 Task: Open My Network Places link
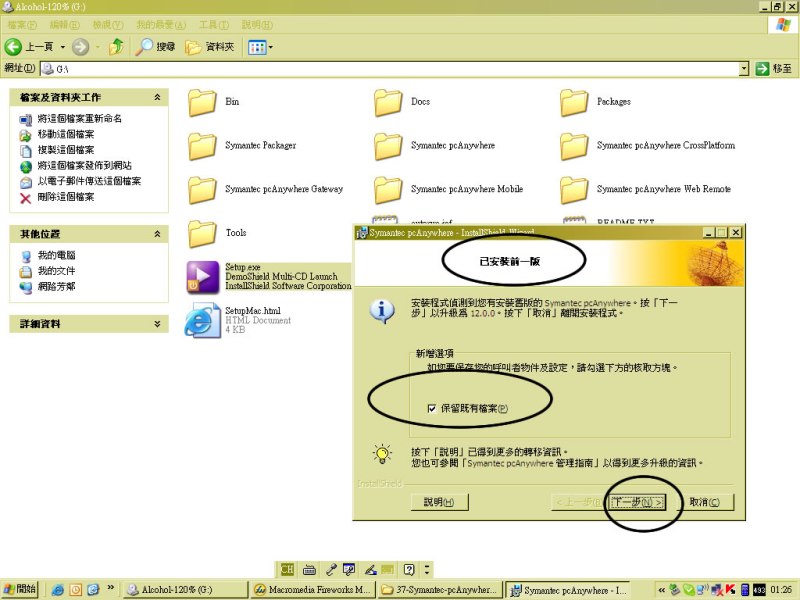[x=56, y=287]
